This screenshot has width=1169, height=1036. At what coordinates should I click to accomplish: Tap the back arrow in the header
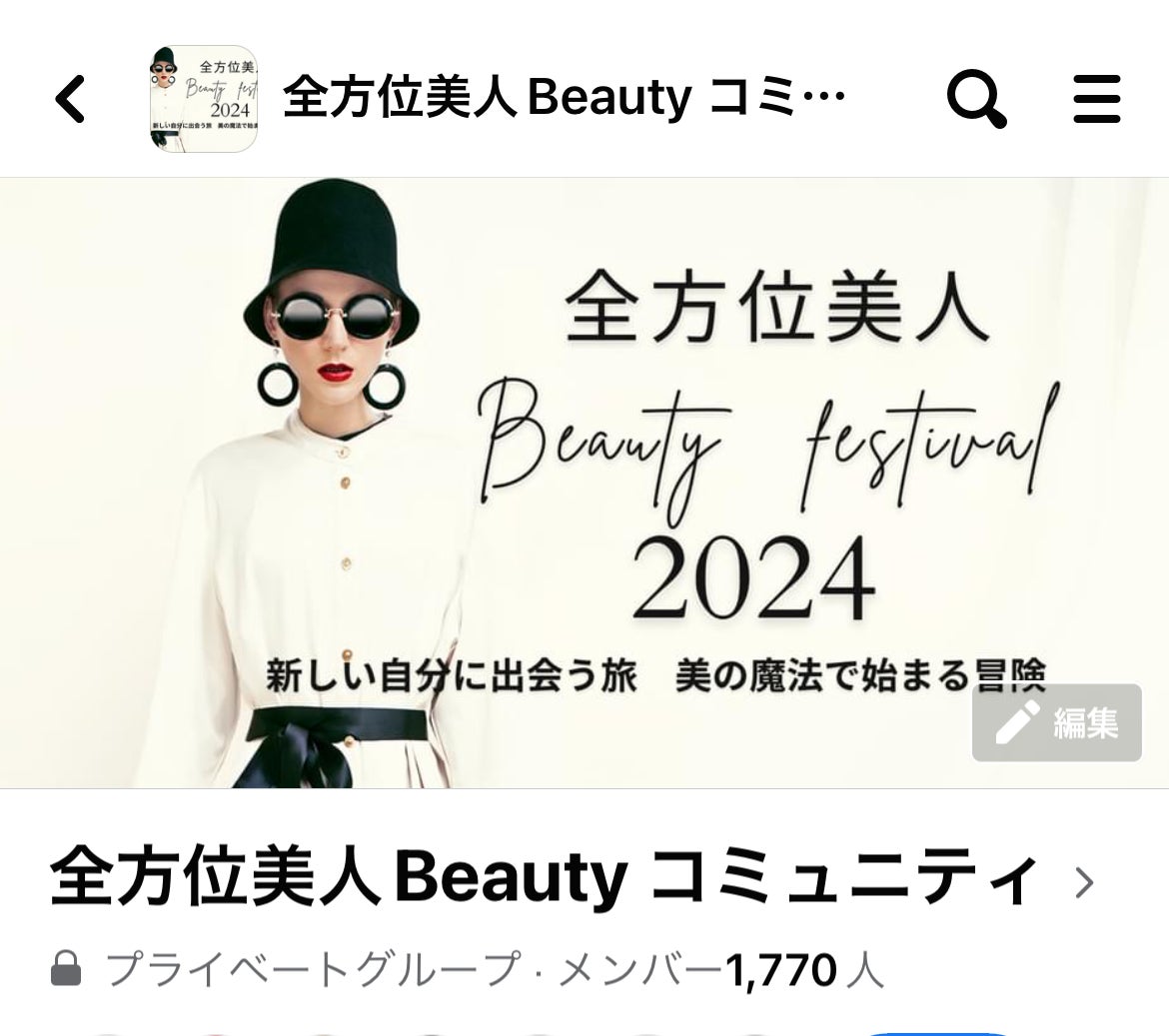[x=71, y=98]
